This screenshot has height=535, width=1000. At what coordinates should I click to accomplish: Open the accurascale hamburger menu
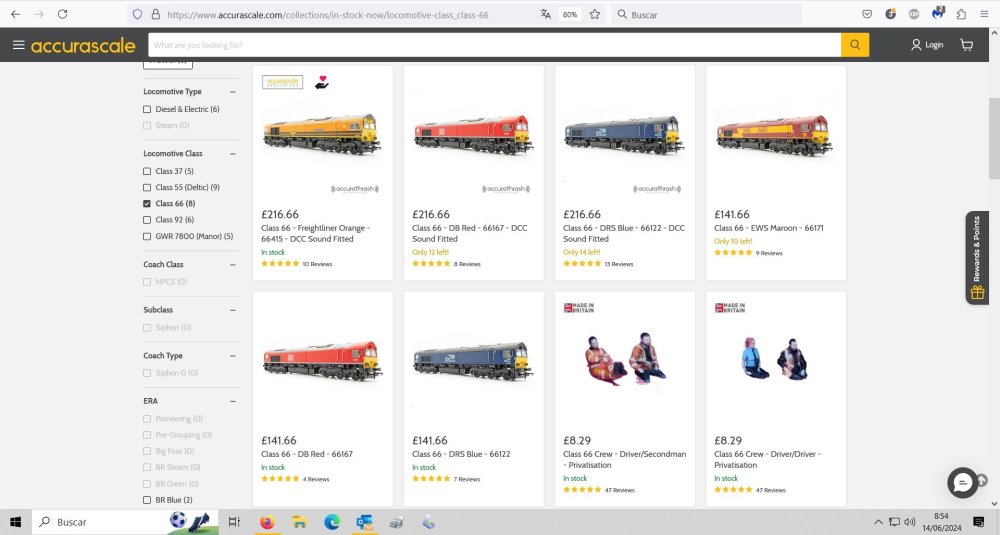pyautogui.click(x=18, y=45)
